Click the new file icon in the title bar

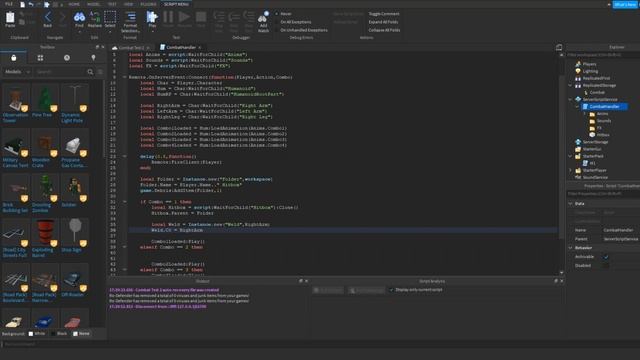coord(22,4)
